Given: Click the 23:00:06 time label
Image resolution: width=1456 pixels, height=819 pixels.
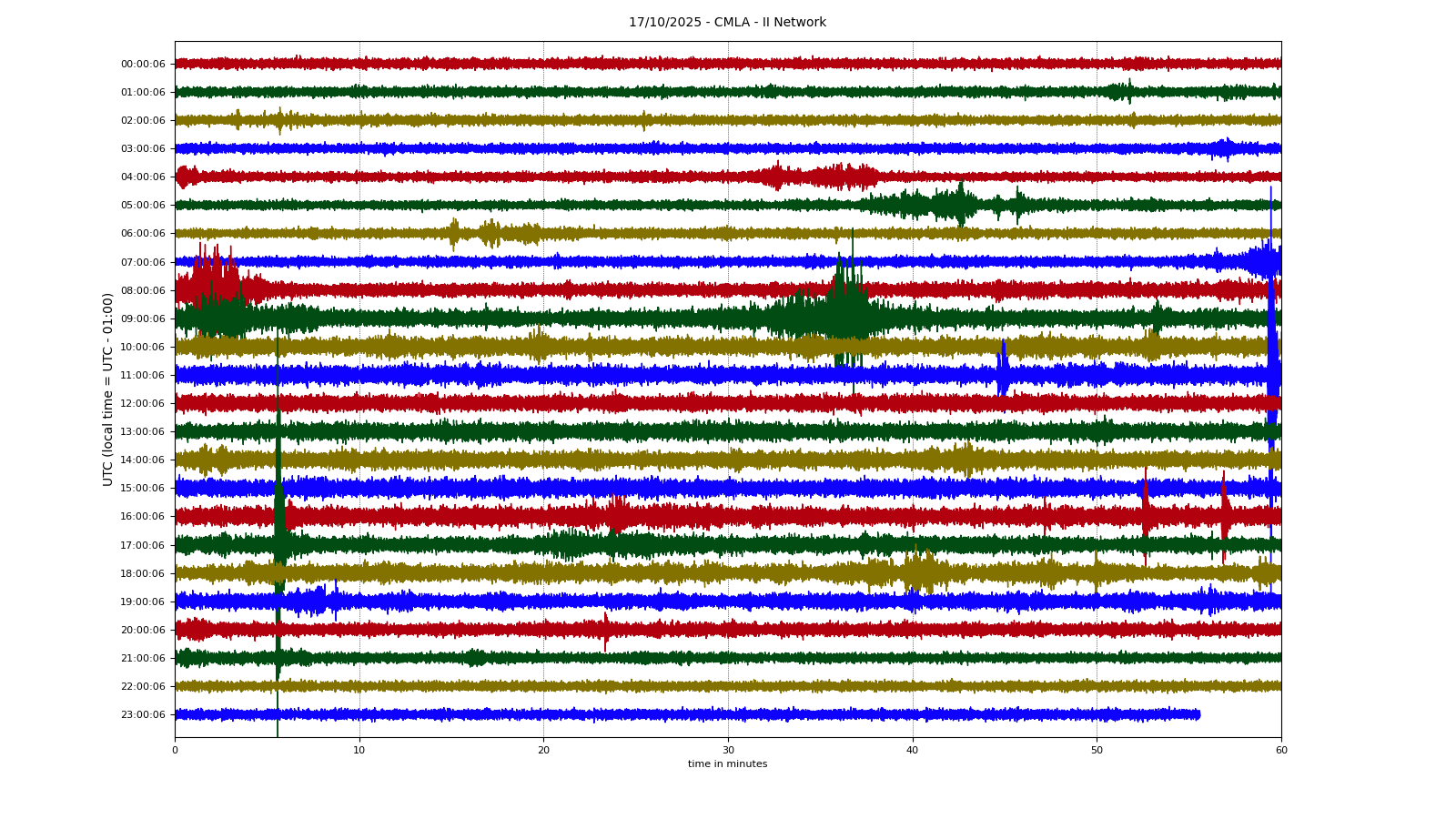Looking at the screenshot, I should pyautogui.click(x=143, y=715).
